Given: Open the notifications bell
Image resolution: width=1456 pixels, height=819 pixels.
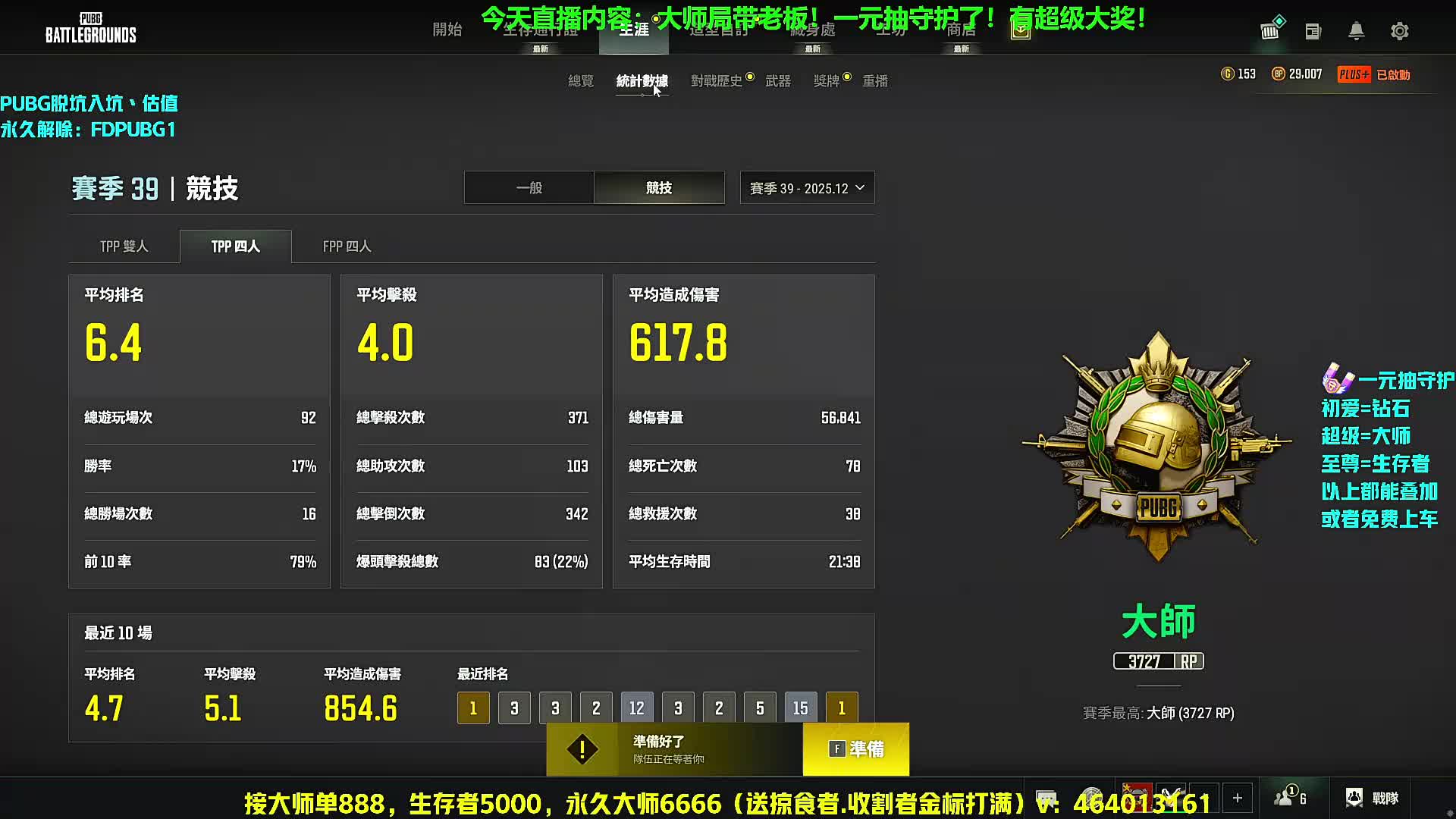Looking at the screenshot, I should (x=1356, y=31).
